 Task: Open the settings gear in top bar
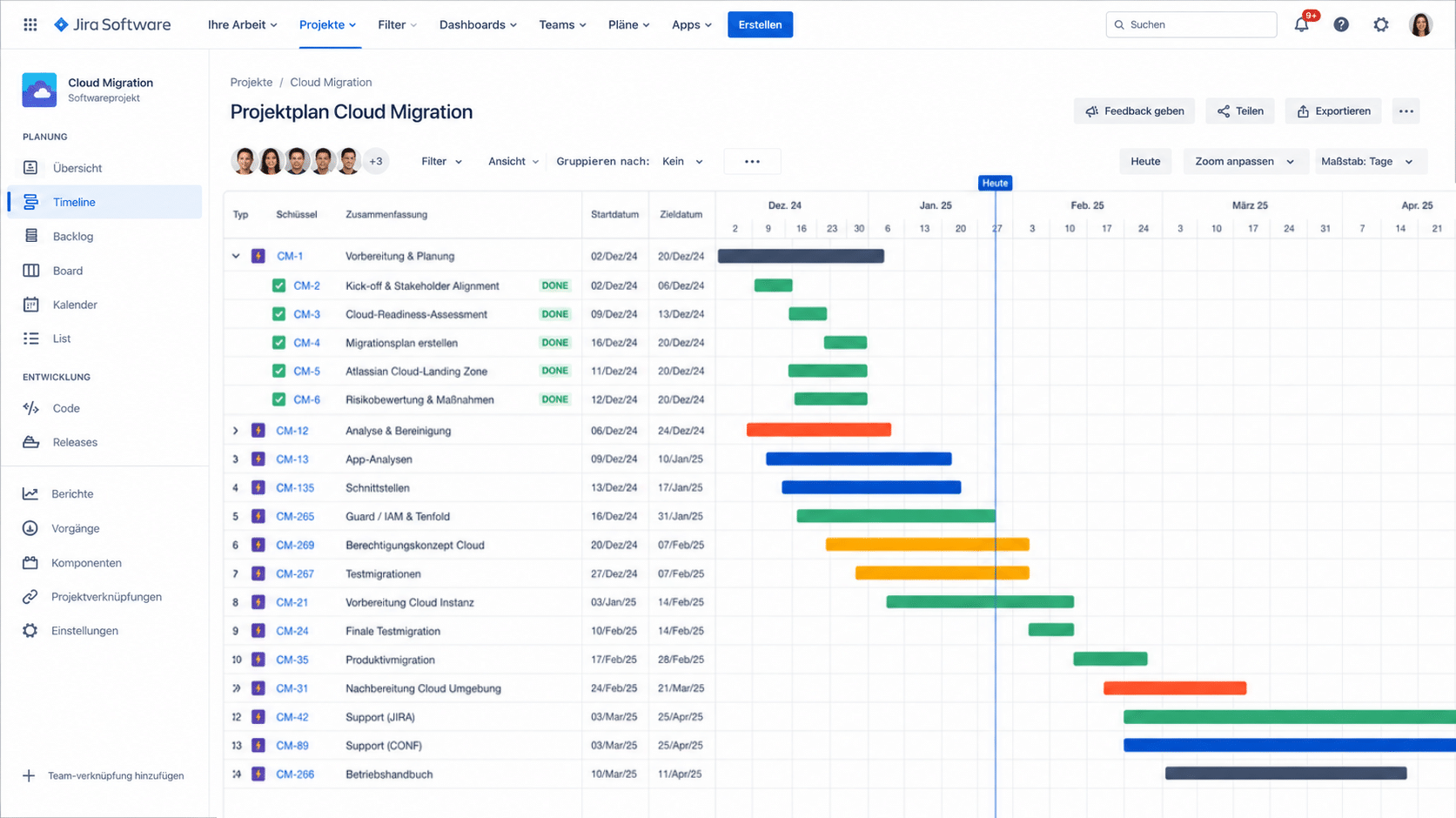pyautogui.click(x=1381, y=24)
